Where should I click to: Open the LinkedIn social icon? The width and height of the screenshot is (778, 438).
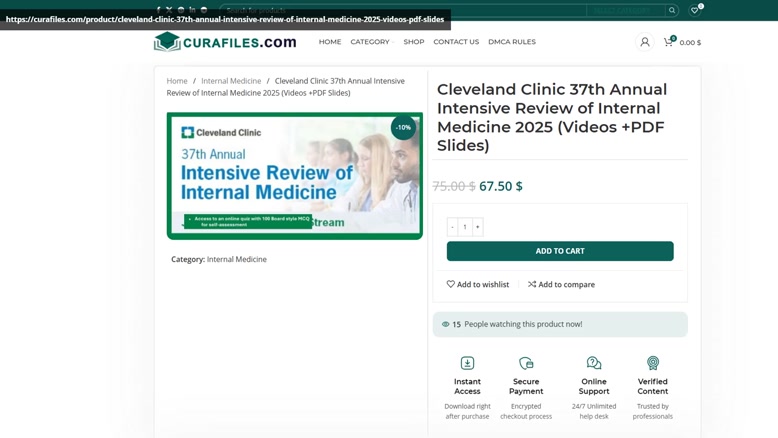[x=193, y=10]
